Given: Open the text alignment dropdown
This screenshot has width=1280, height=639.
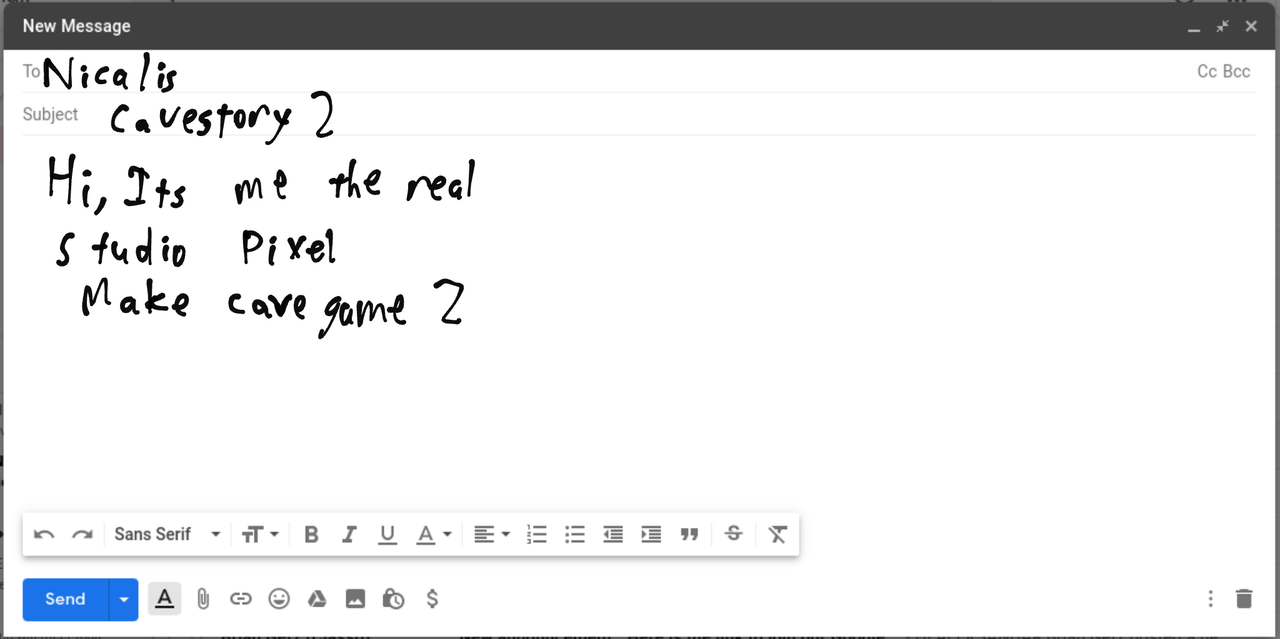Looking at the screenshot, I should pyautogui.click(x=492, y=535).
